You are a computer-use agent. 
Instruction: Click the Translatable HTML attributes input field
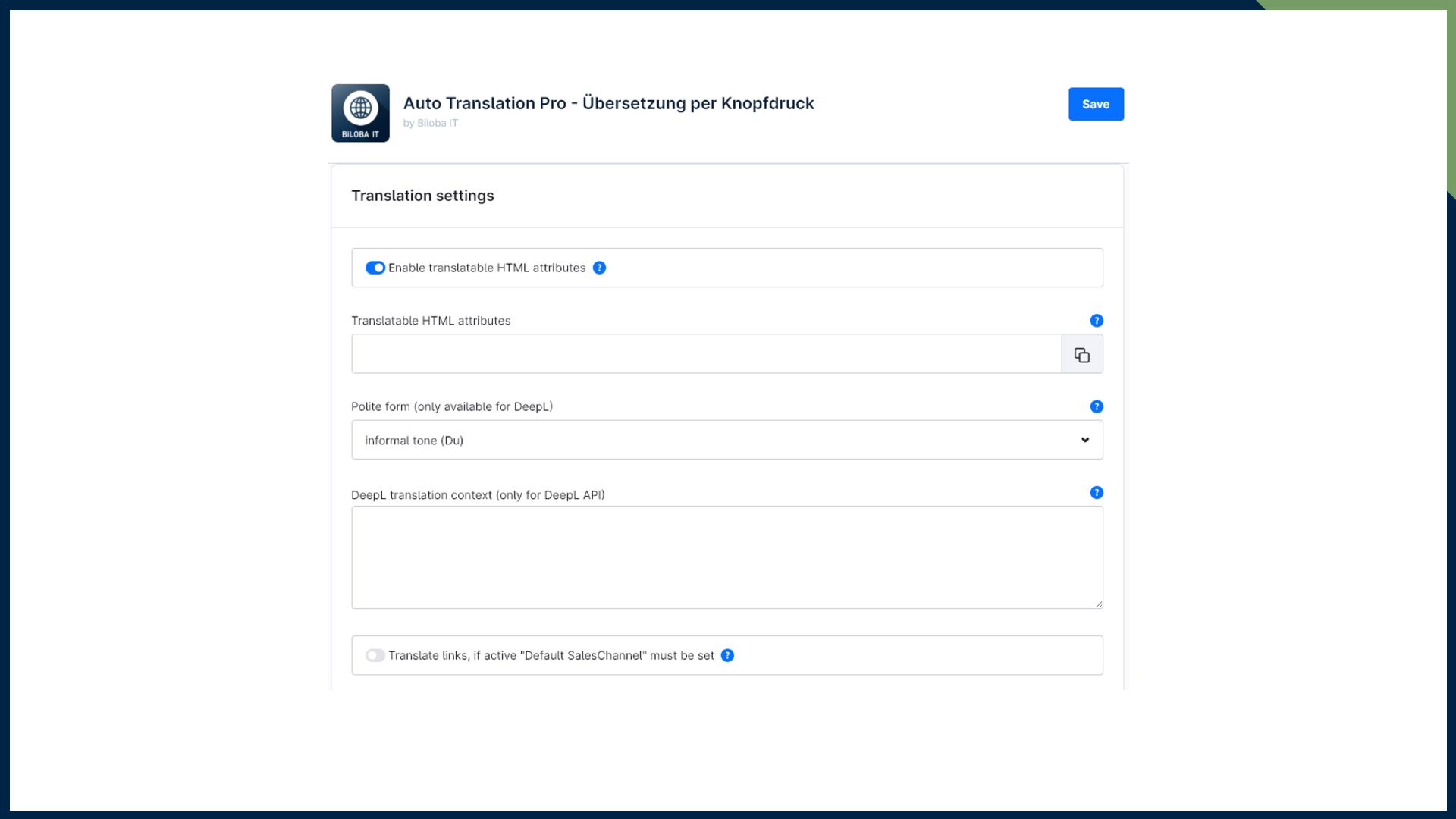click(x=705, y=354)
